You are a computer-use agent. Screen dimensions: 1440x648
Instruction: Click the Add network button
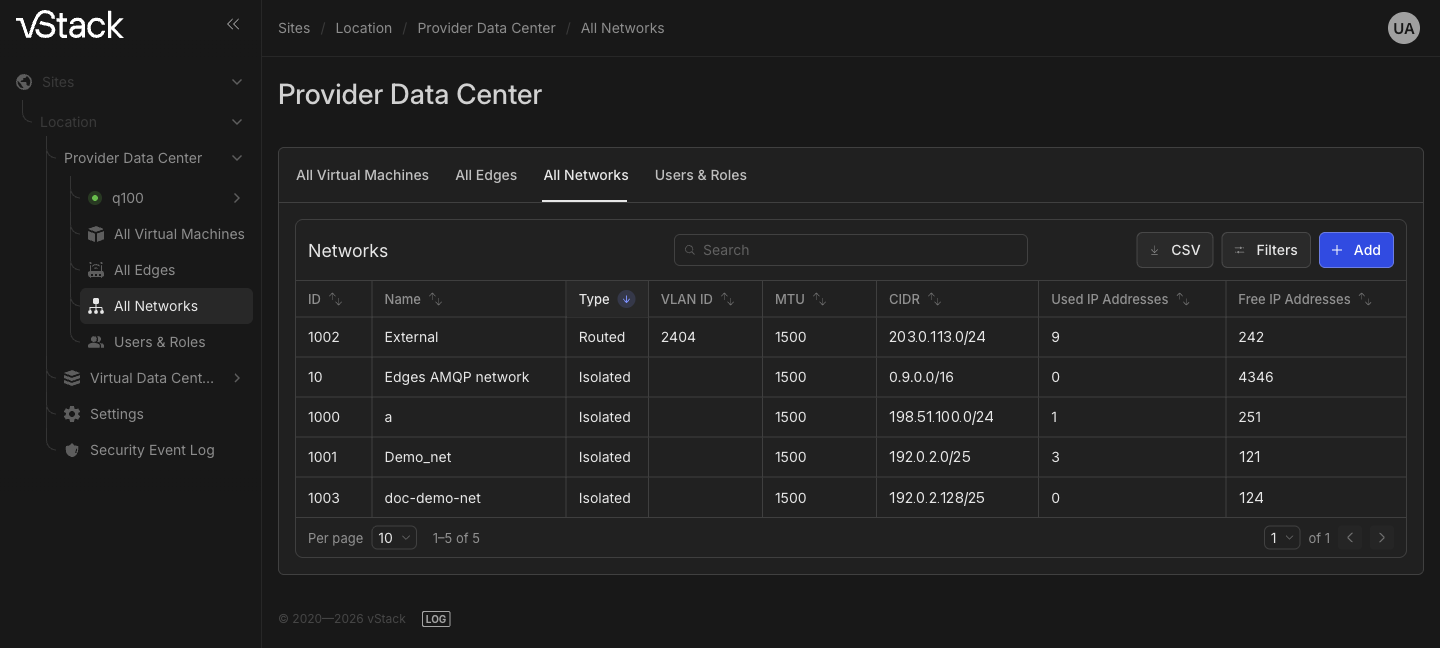pyautogui.click(x=1356, y=250)
